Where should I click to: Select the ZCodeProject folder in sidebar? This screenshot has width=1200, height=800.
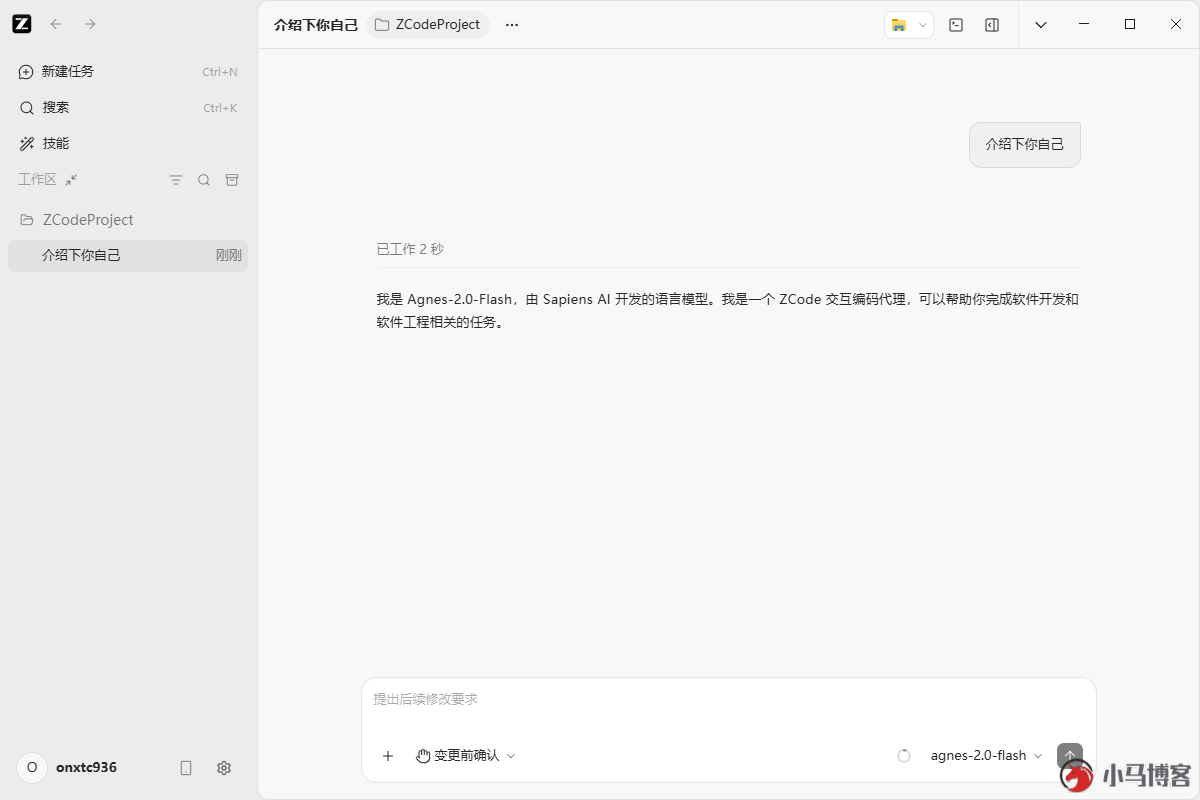(x=128, y=220)
